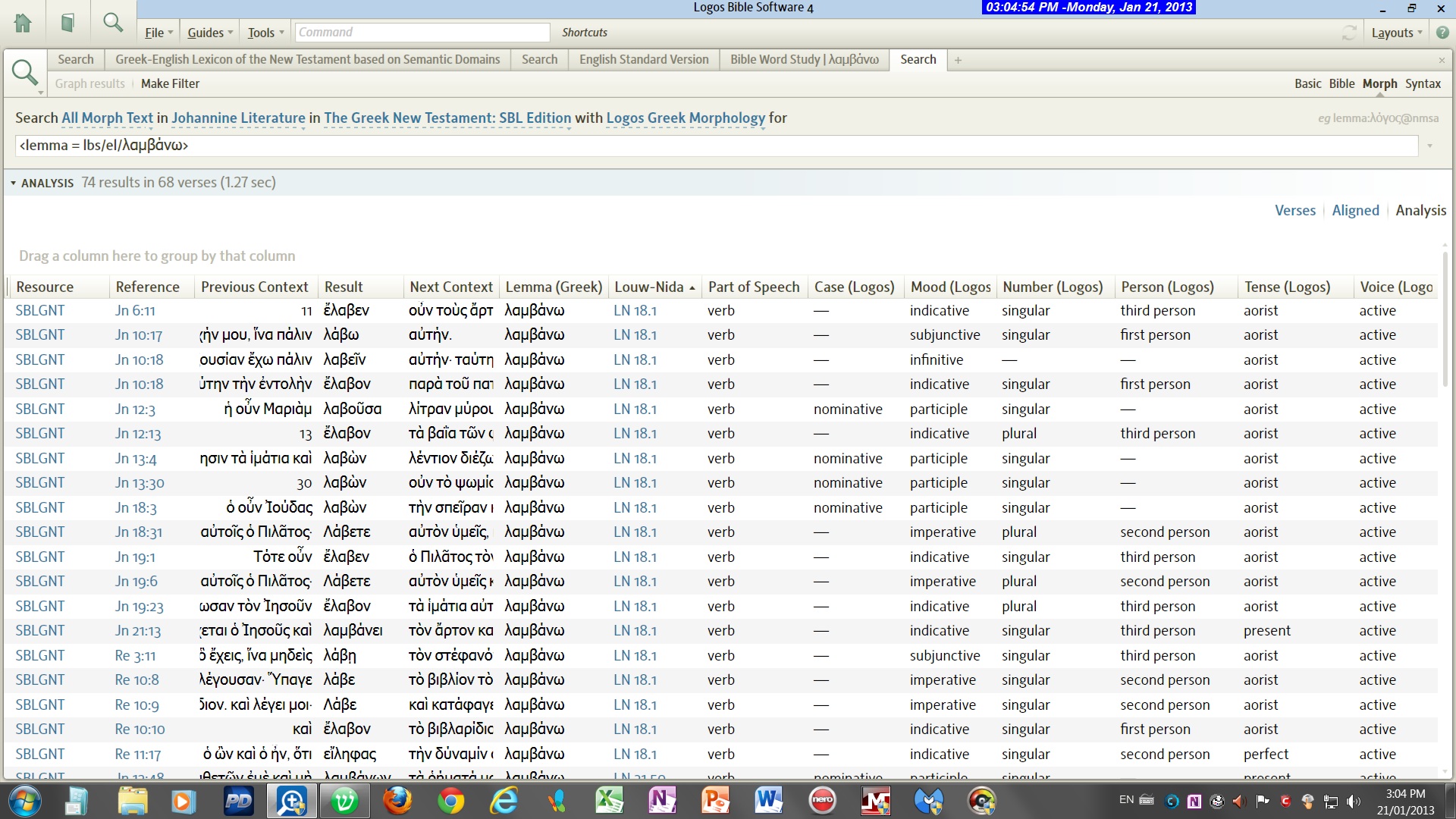Image resolution: width=1456 pixels, height=819 pixels.
Task: Open the Layouts dropdown menu
Action: tap(1396, 33)
